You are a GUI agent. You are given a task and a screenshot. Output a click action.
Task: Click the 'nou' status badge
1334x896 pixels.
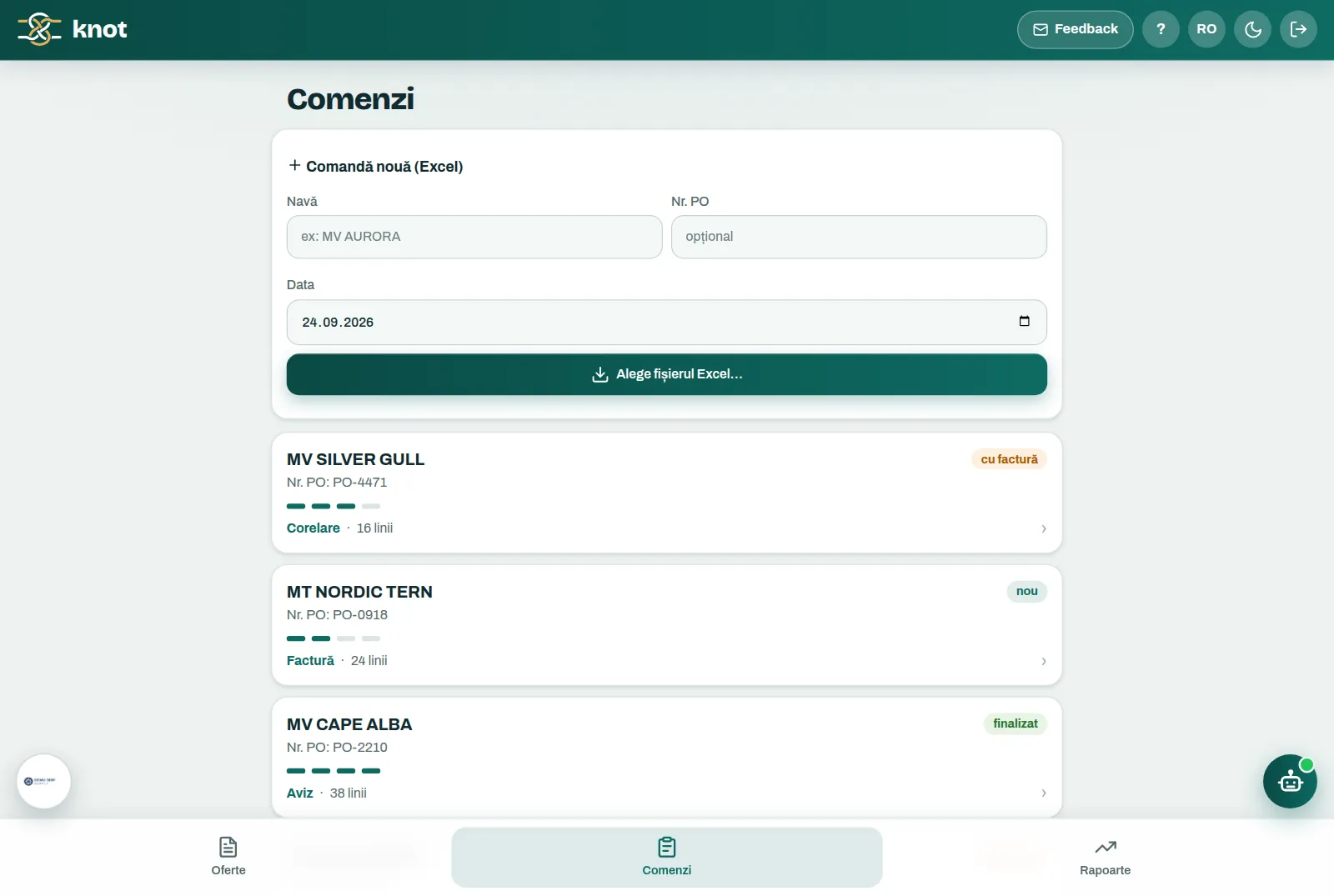pyautogui.click(x=1026, y=591)
